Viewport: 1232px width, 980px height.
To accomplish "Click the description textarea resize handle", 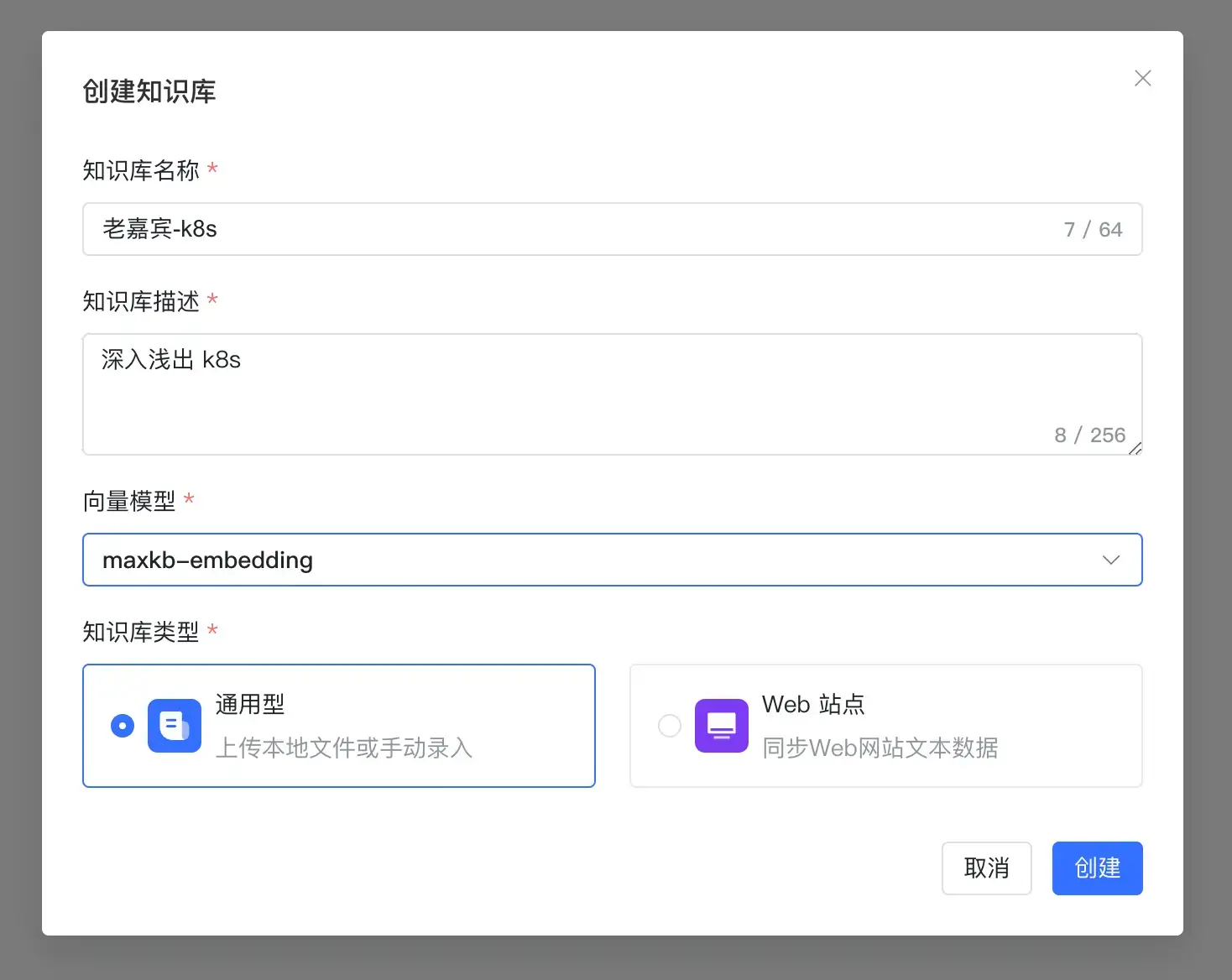I will (1135, 448).
